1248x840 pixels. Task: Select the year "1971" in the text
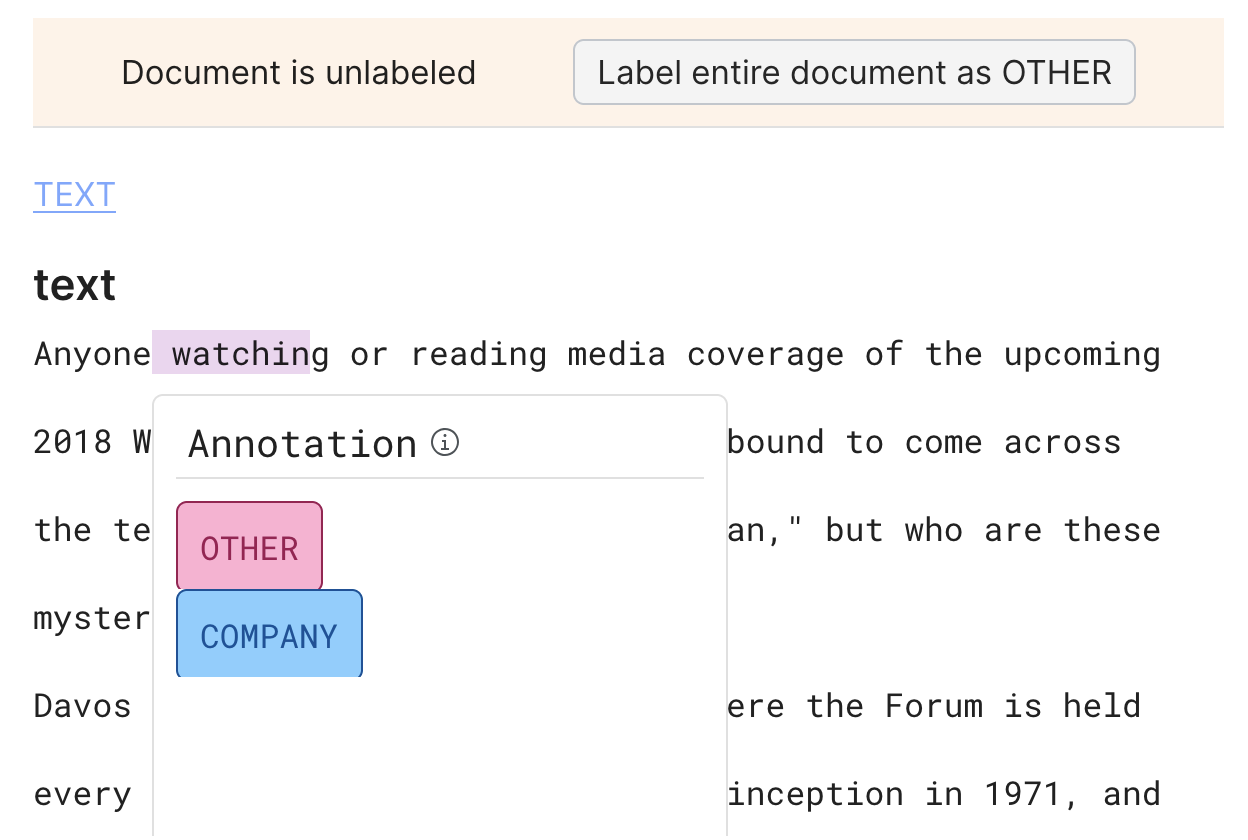tap(1024, 794)
